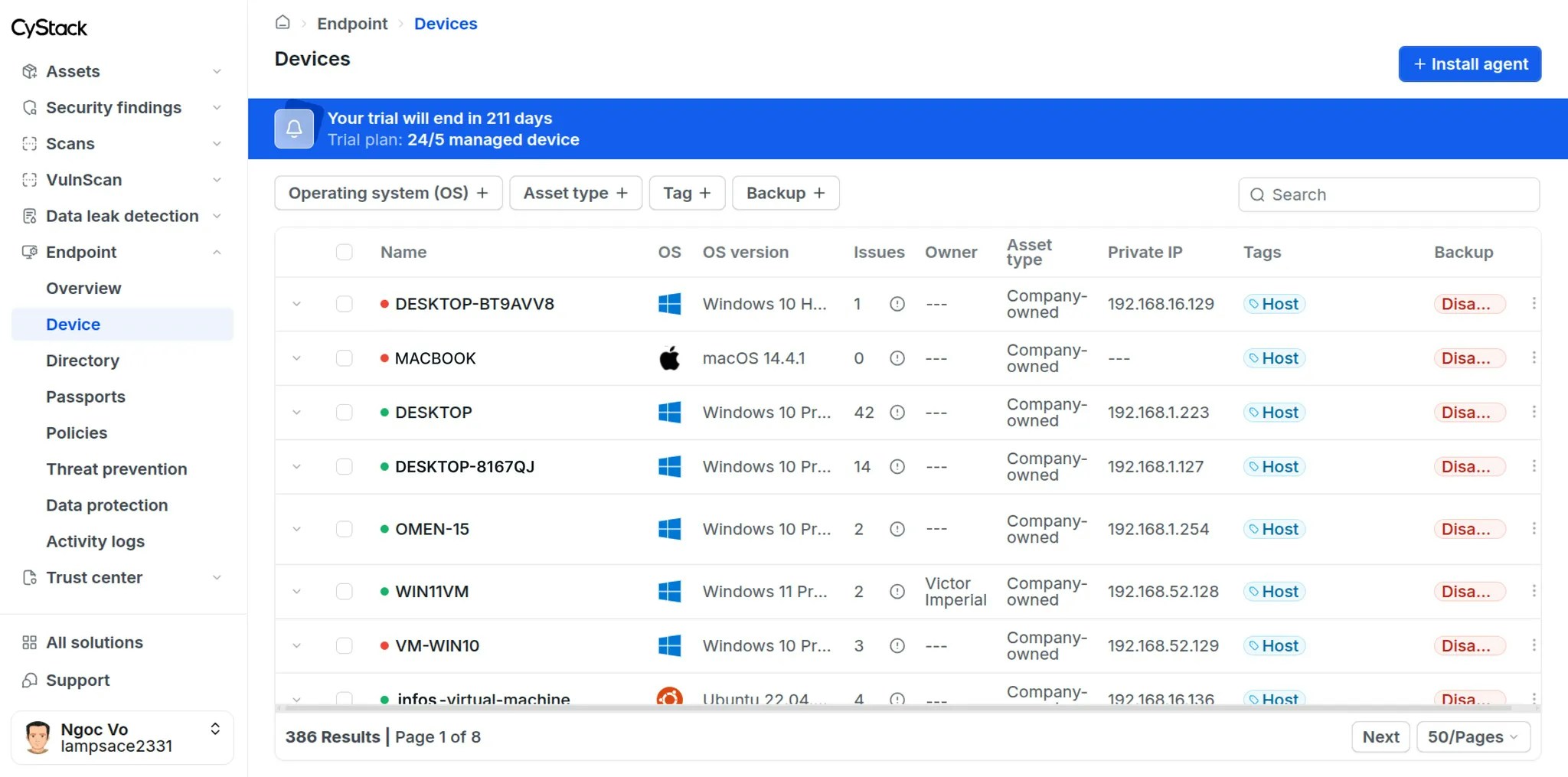
Task: Click the Install agent button
Action: (x=1468, y=64)
